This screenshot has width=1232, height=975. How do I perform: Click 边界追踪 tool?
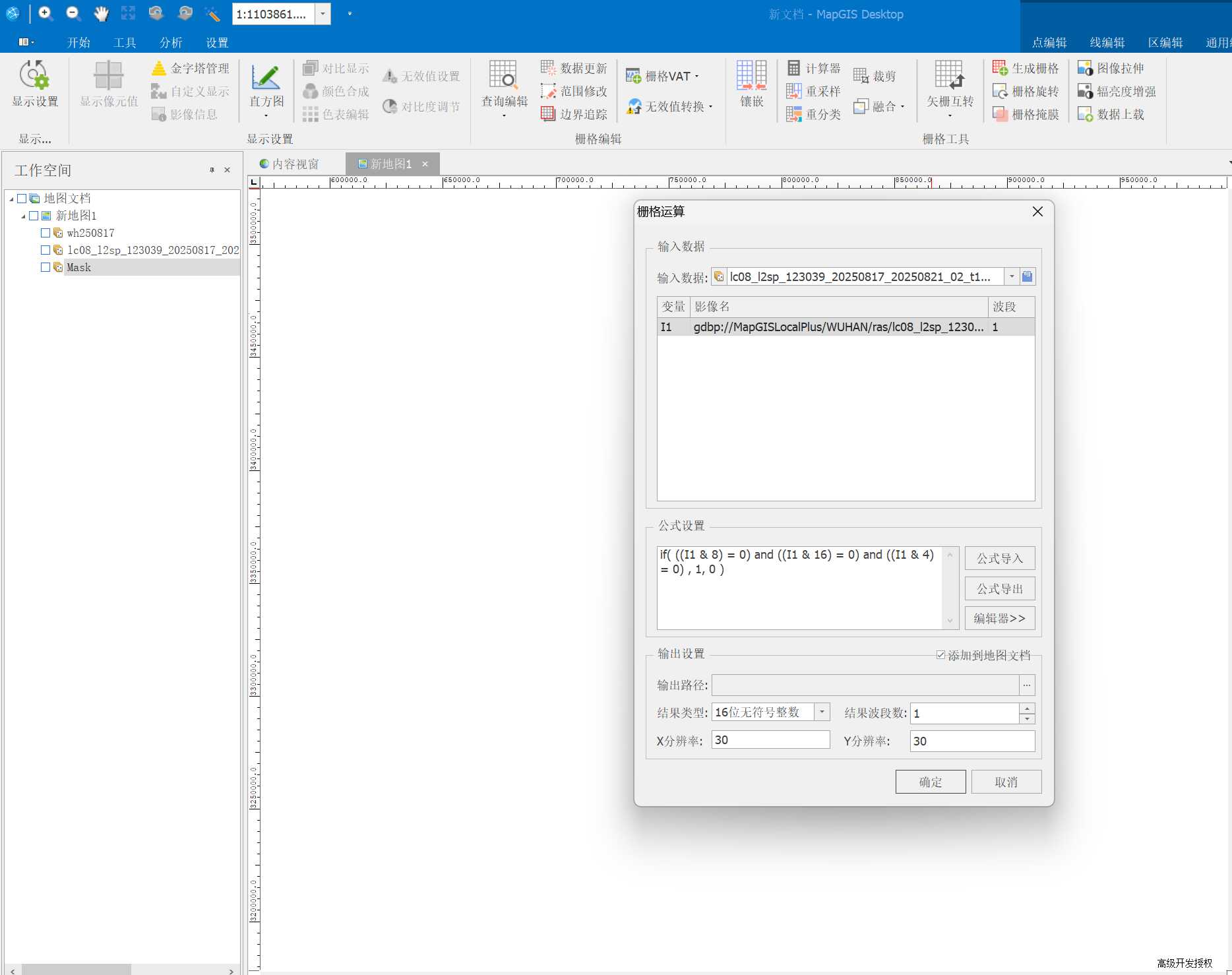(574, 115)
